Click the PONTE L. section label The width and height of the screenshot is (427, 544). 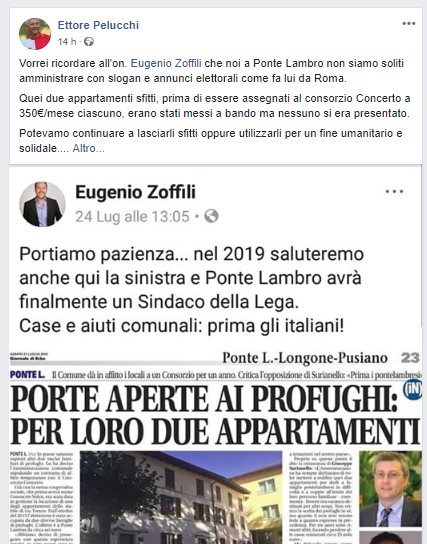coord(28,375)
